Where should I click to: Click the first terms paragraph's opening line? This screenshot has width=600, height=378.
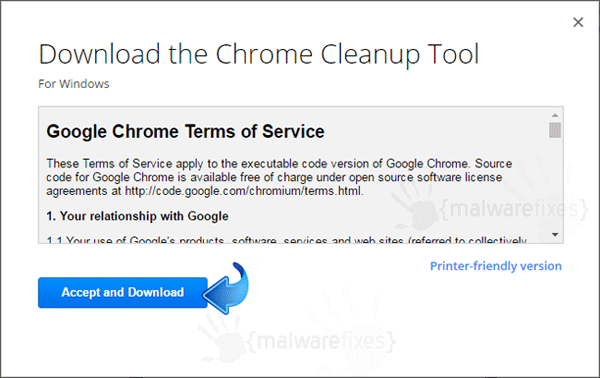[x=279, y=164]
